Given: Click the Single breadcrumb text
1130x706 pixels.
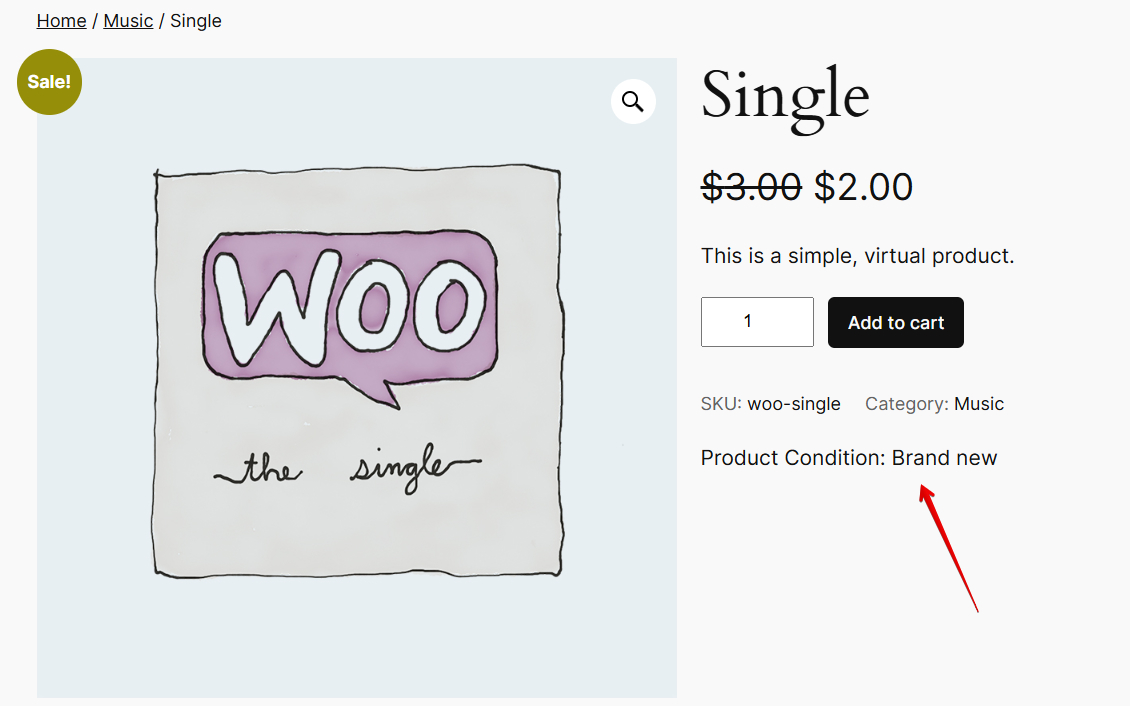Looking at the screenshot, I should coord(196,20).
